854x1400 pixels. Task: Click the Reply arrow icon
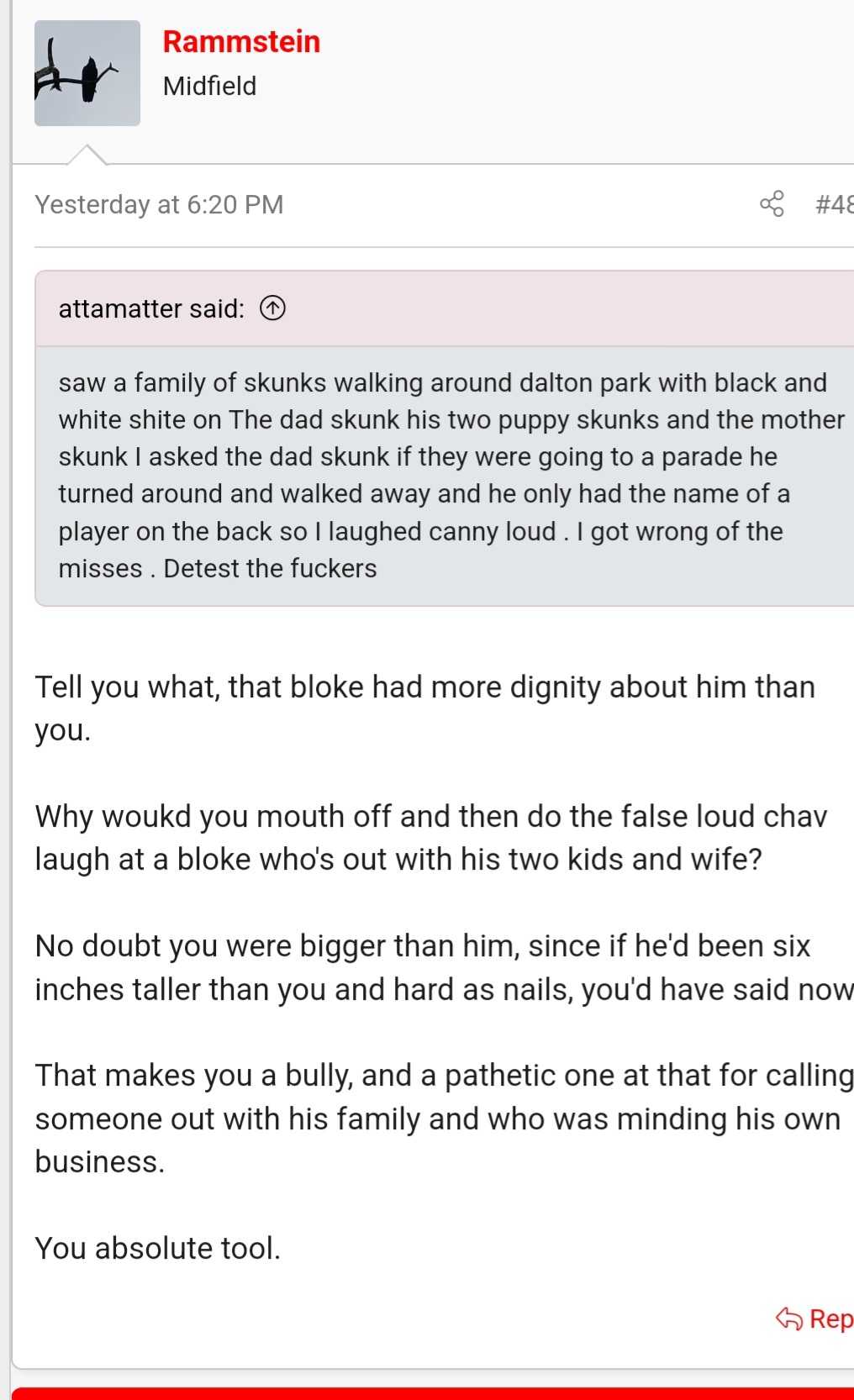coord(789,1318)
